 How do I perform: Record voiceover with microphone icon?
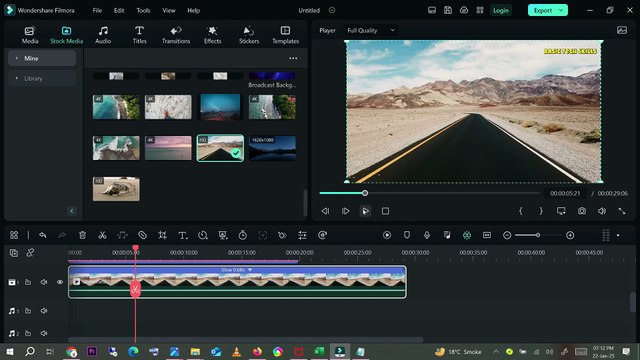coord(427,235)
